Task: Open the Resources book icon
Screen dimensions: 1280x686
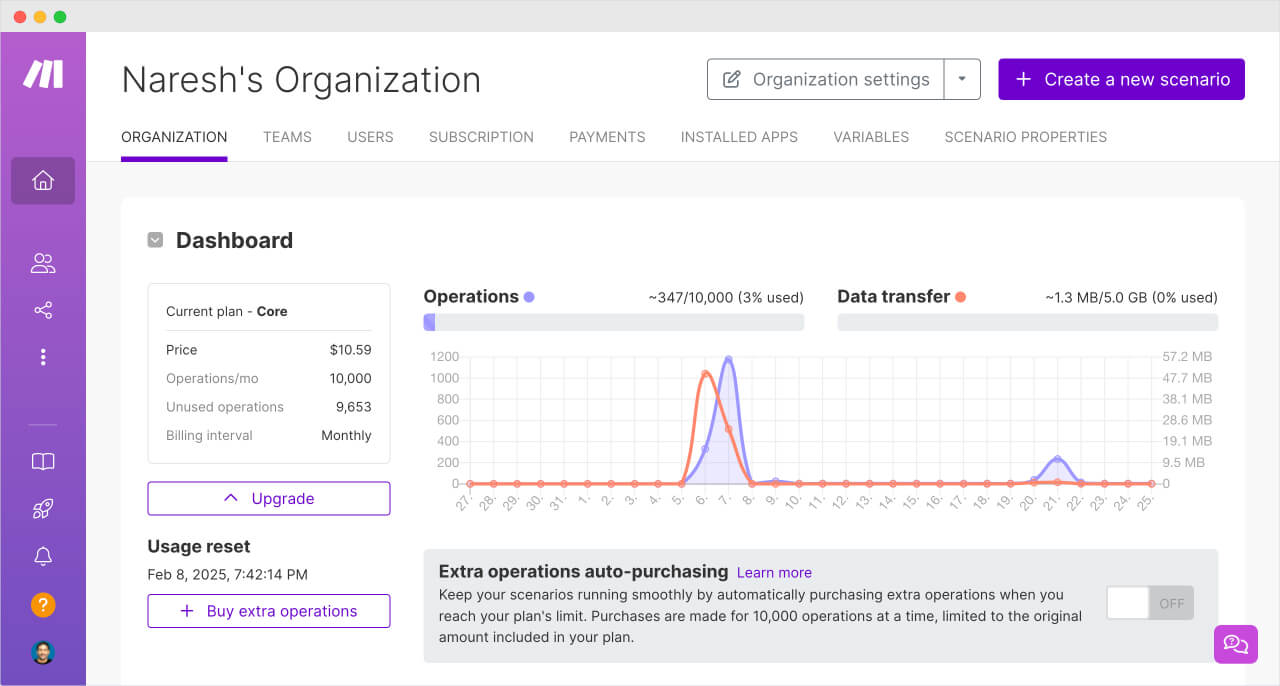Action: [x=42, y=461]
